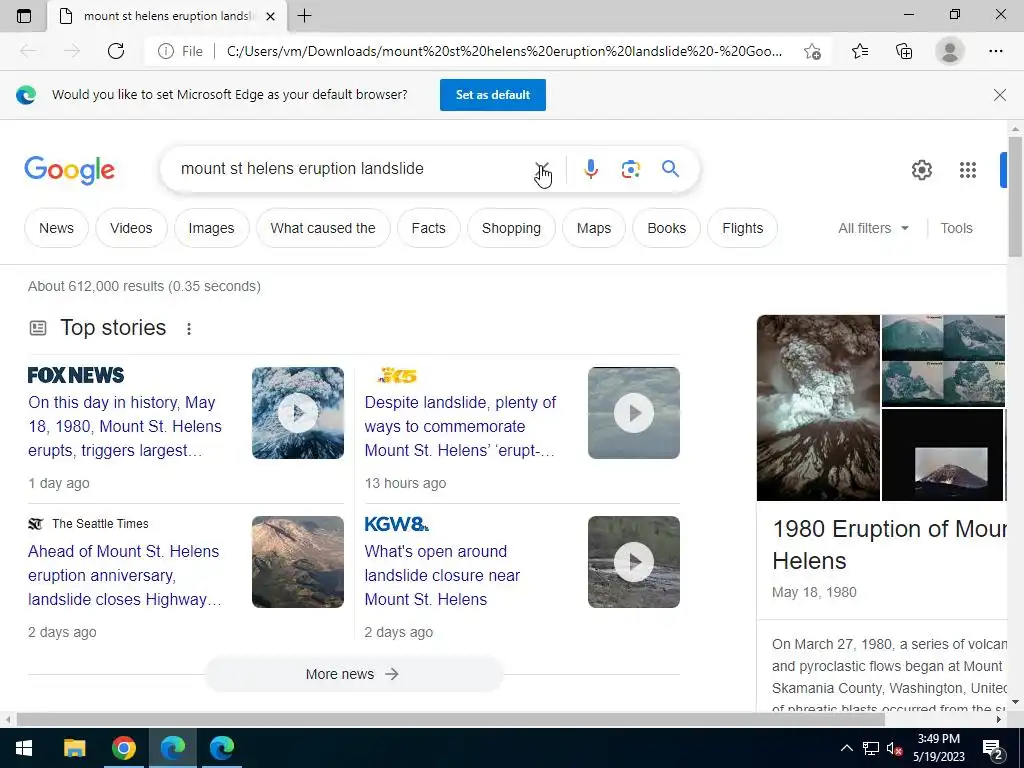1024x768 pixels.
Task: View the file site information icon
Action: (x=166, y=51)
